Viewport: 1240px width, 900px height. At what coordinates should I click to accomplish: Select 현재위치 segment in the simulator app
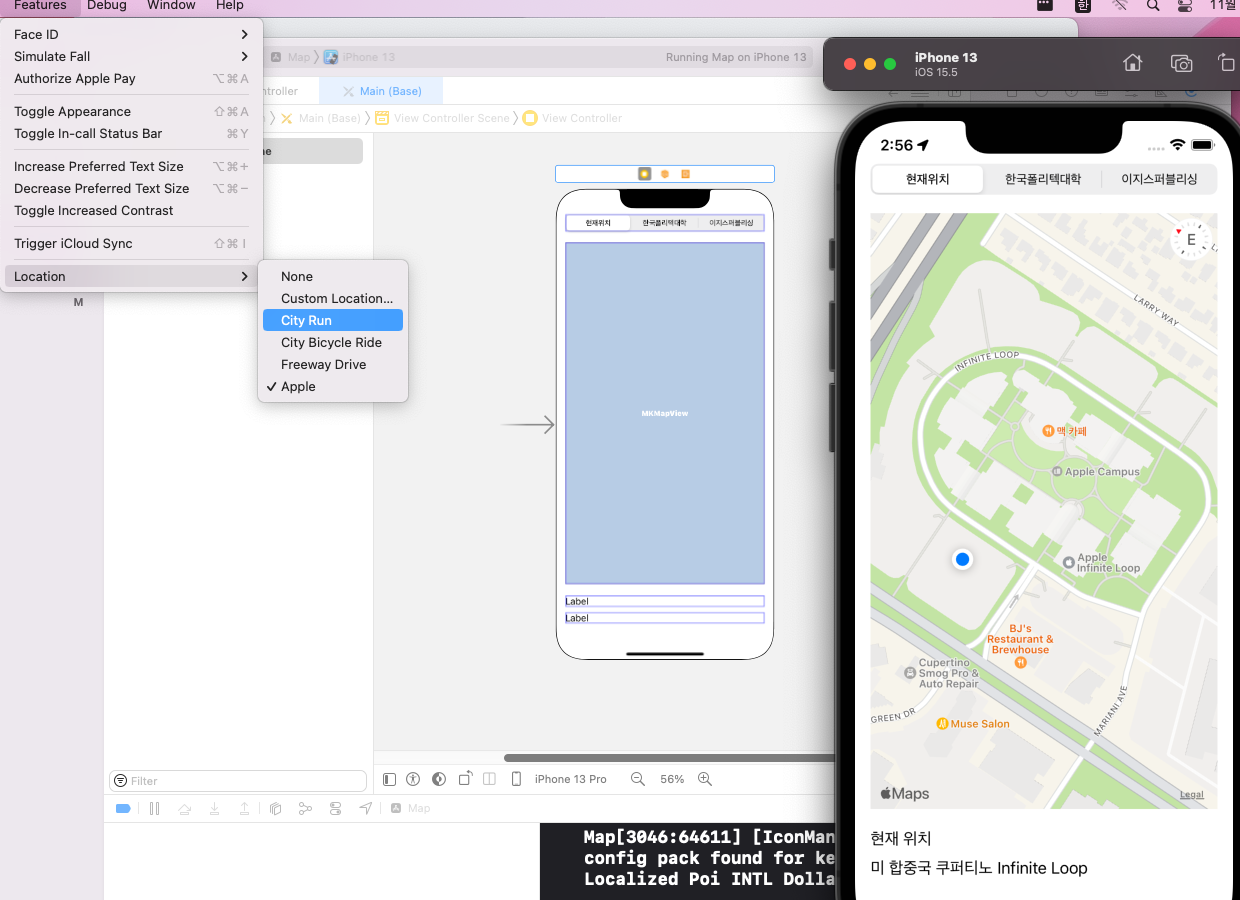[928, 180]
